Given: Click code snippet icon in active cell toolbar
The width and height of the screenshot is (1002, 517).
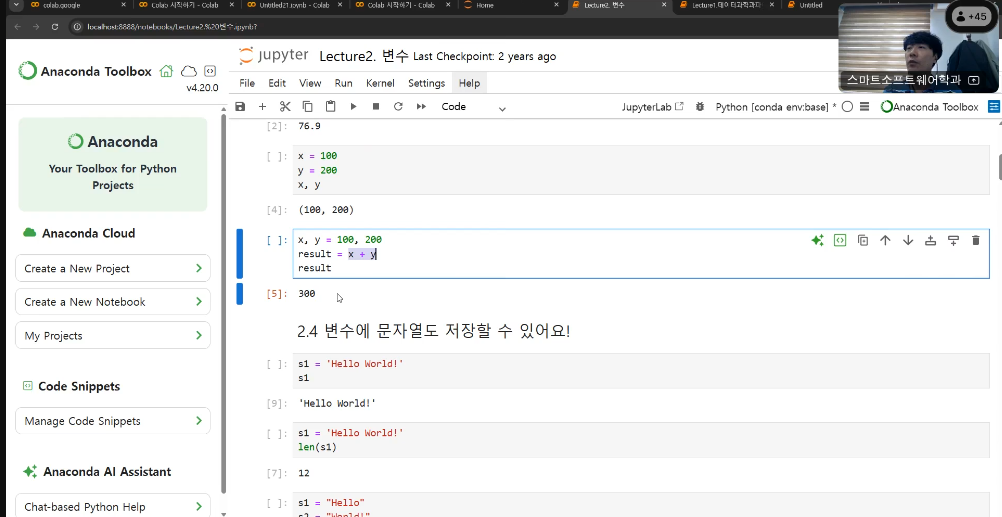Looking at the screenshot, I should (840, 240).
